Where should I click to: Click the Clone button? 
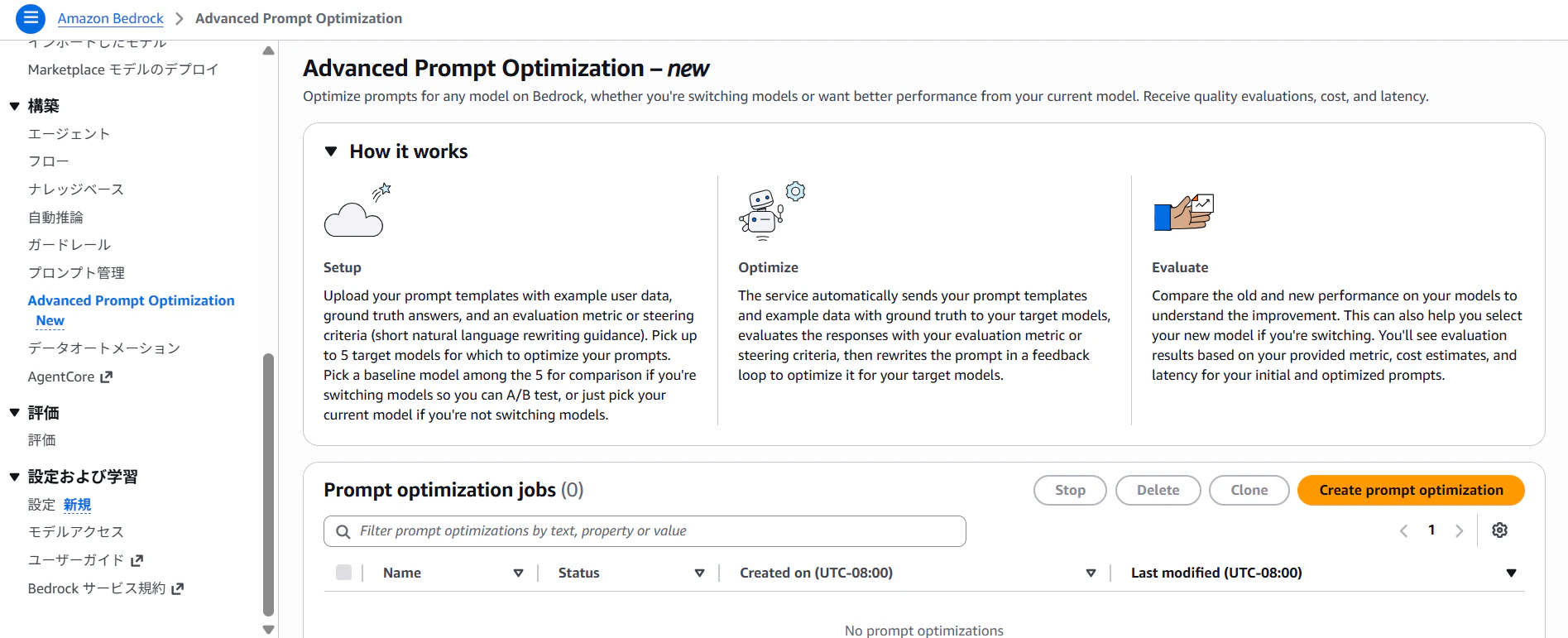click(1249, 490)
